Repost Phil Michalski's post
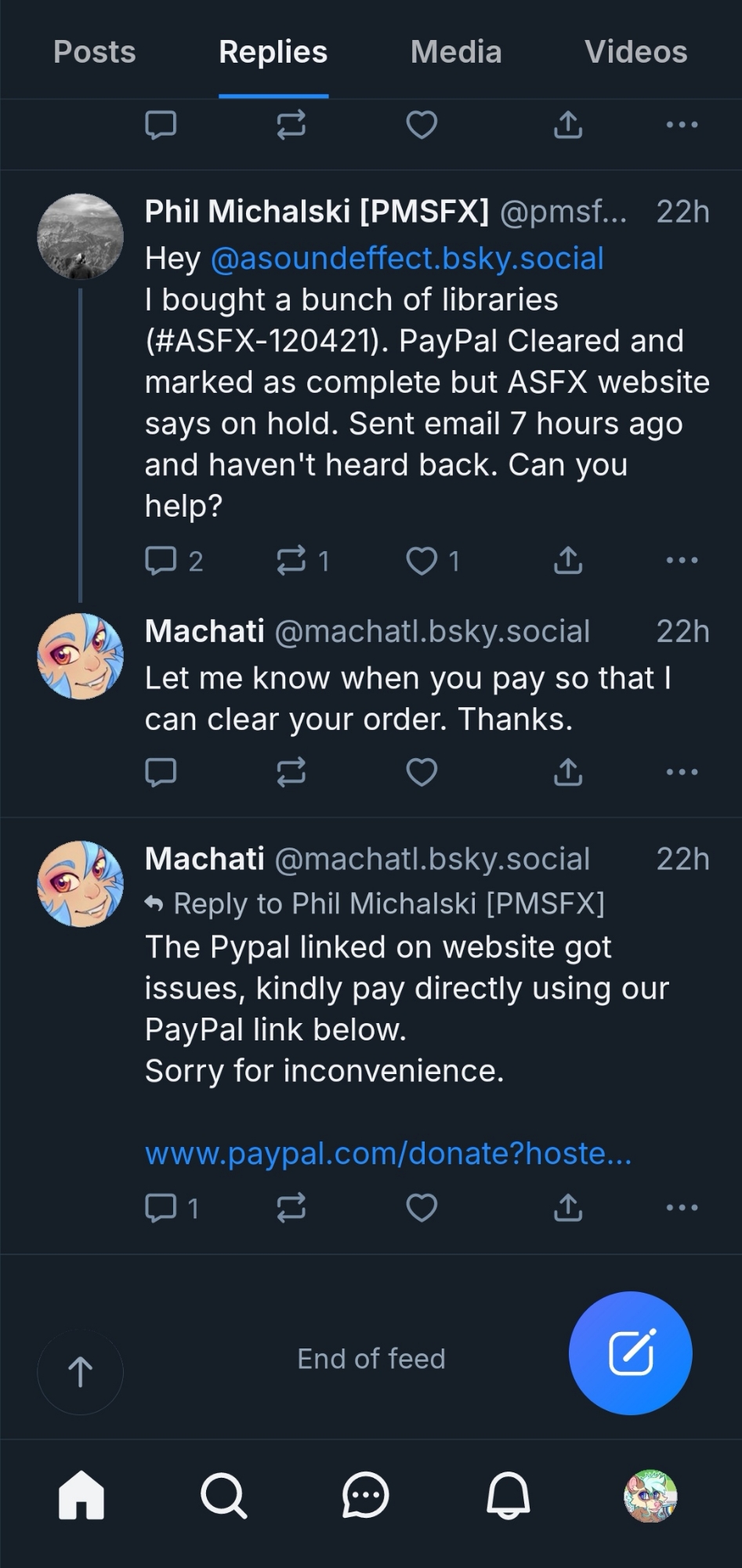This screenshot has height=1568, width=742. pos(291,561)
